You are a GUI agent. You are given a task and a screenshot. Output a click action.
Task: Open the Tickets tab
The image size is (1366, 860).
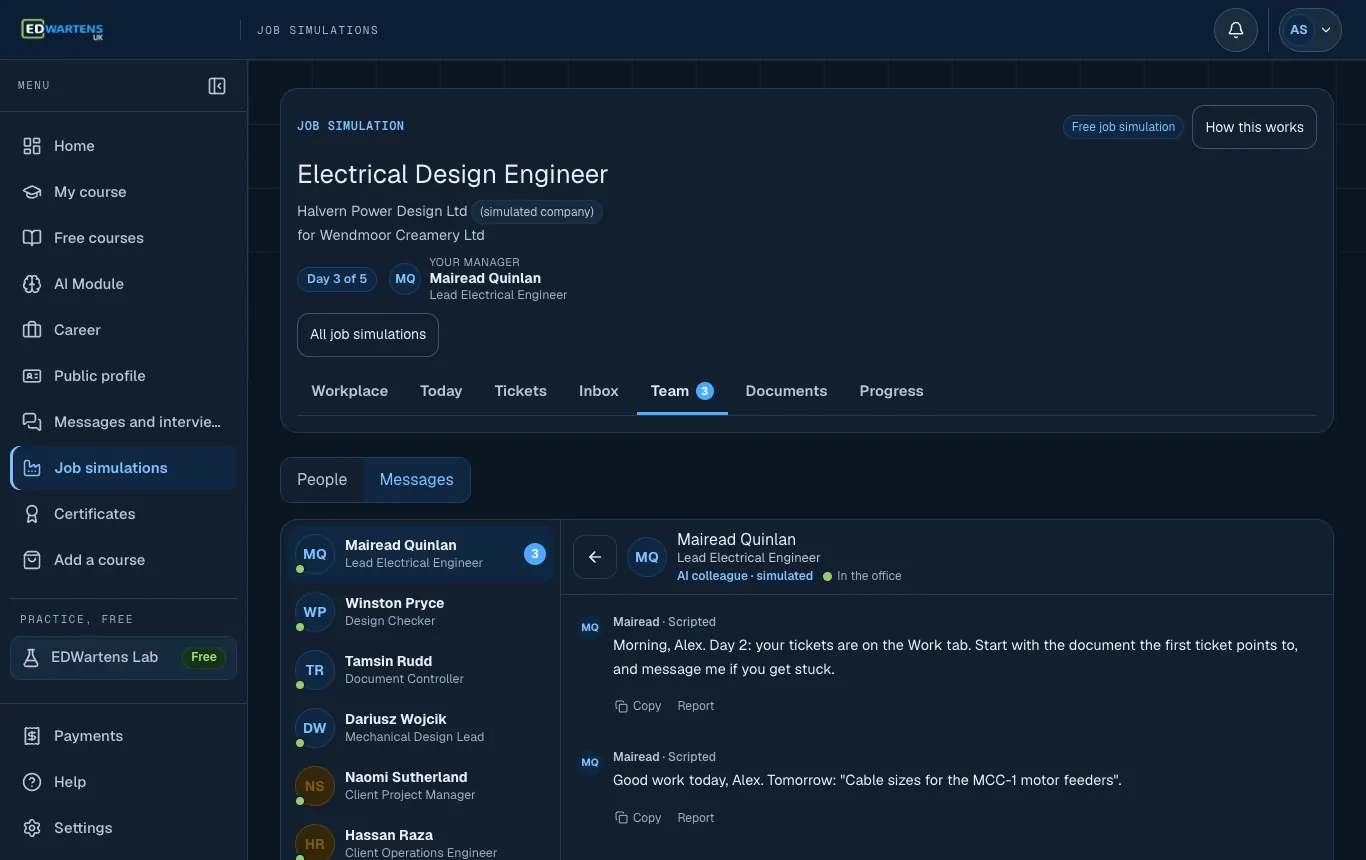521,391
